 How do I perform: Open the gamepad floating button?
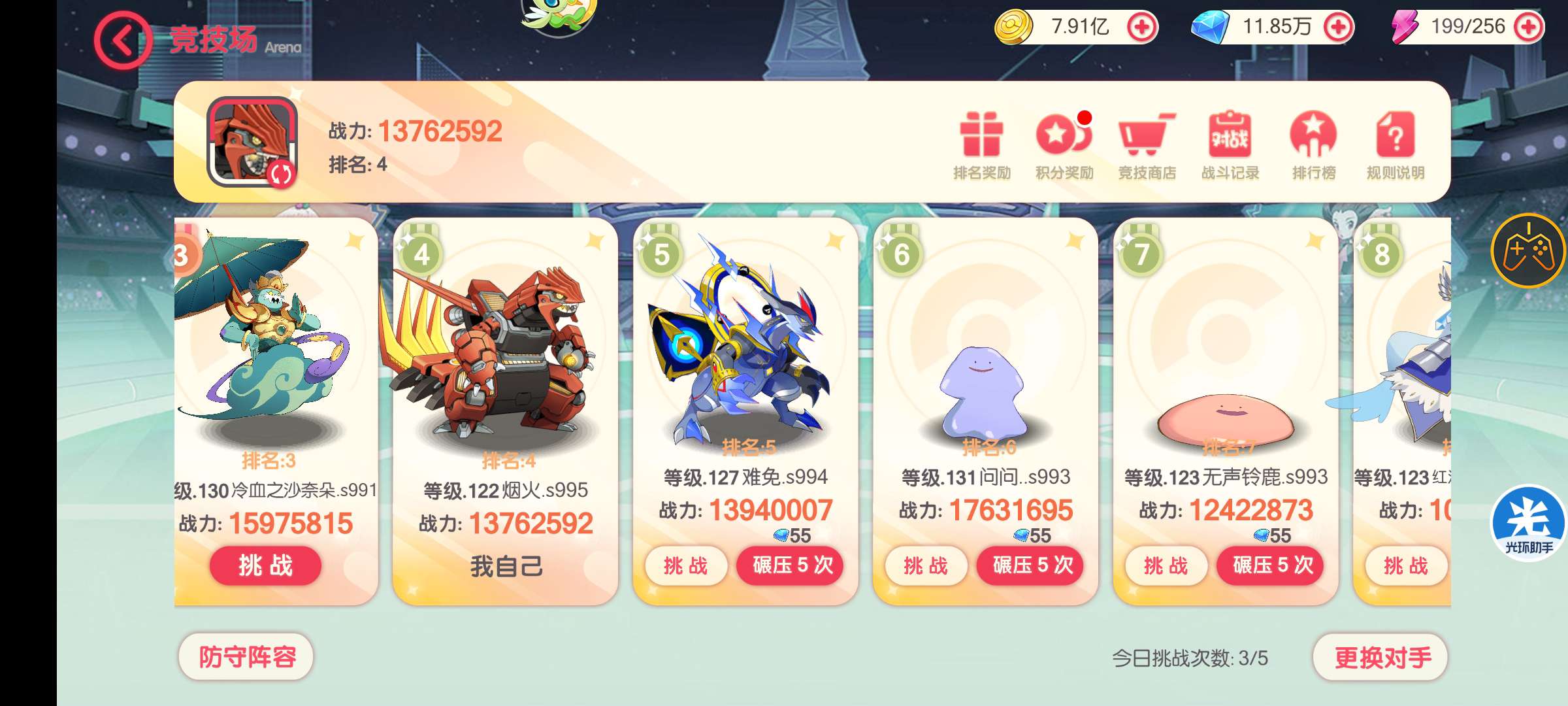pos(1527,250)
